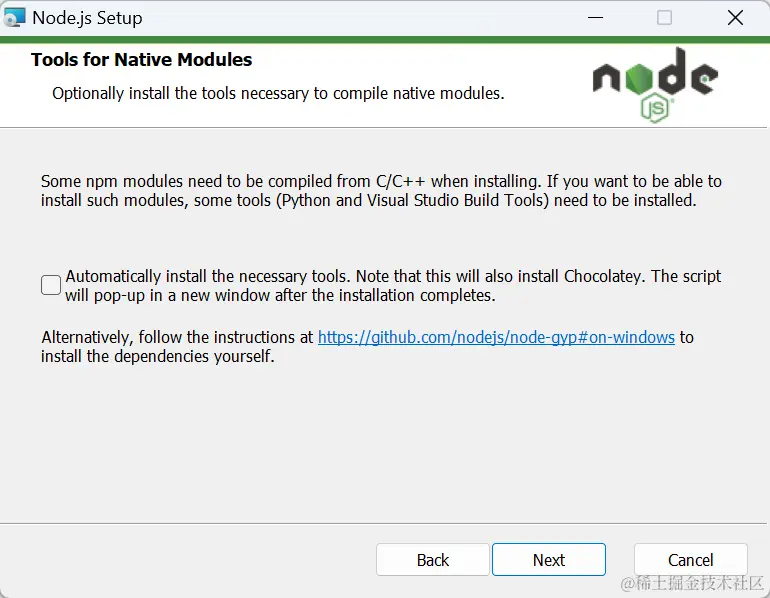Click the 'Optionally install the tools necessary' subtitle

(x=278, y=93)
